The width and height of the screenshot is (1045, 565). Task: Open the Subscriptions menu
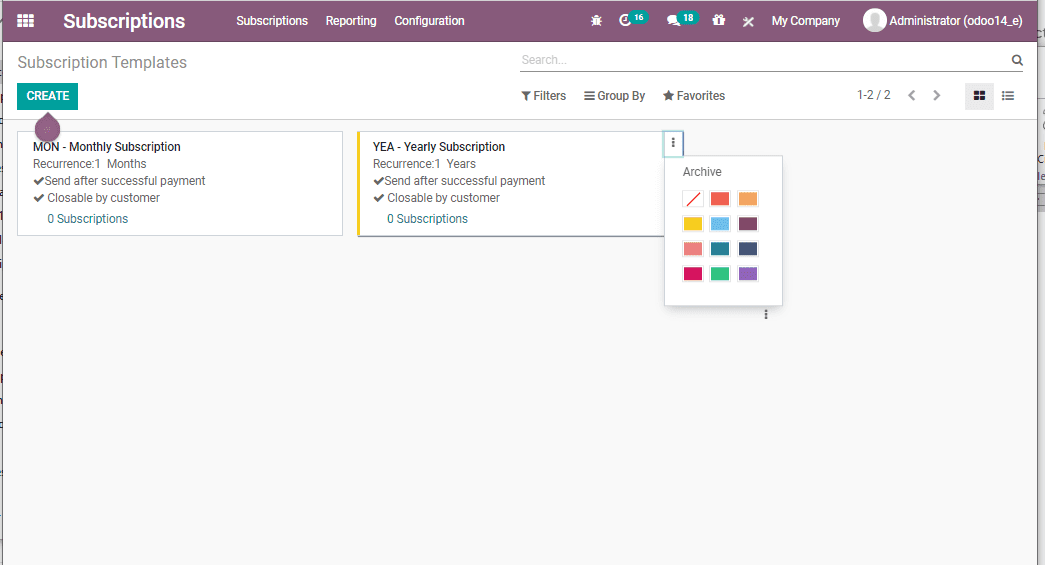point(272,21)
